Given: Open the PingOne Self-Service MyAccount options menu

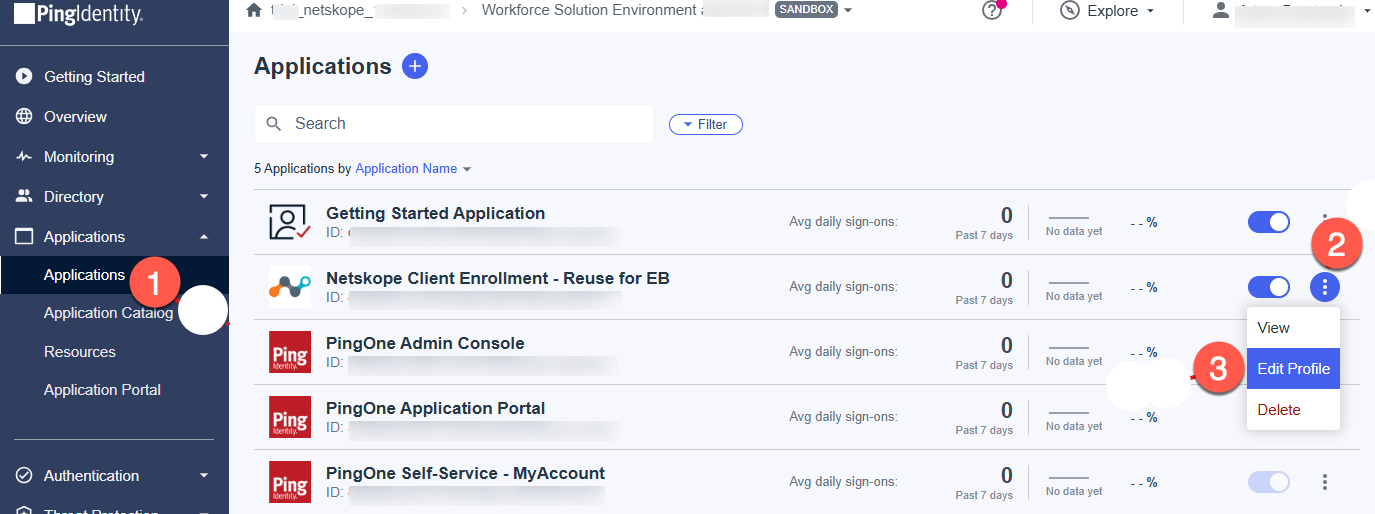Looking at the screenshot, I should (x=1325, y=482).
